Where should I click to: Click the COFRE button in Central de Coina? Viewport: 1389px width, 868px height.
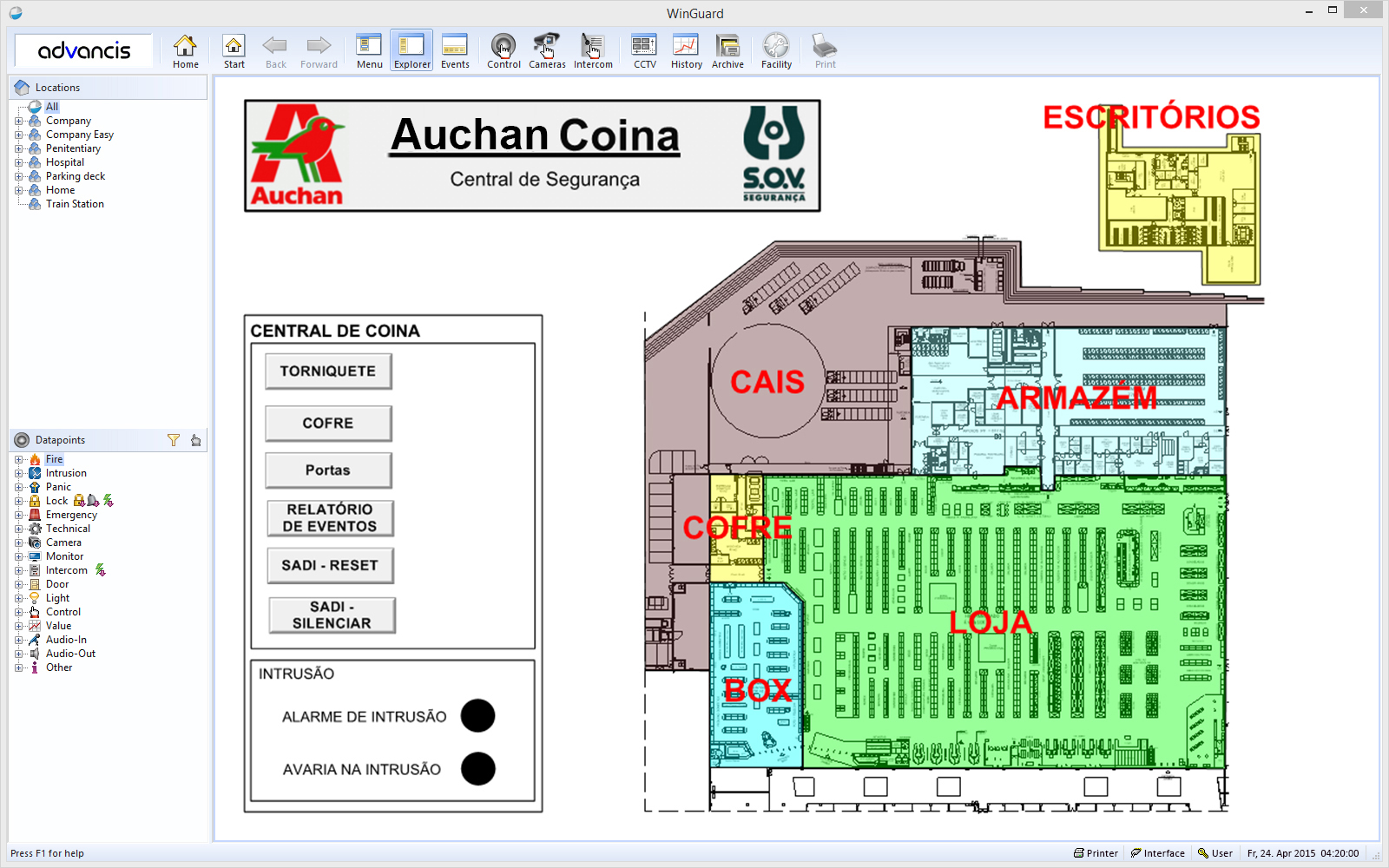pyautogui.click(x=328, y=424)
